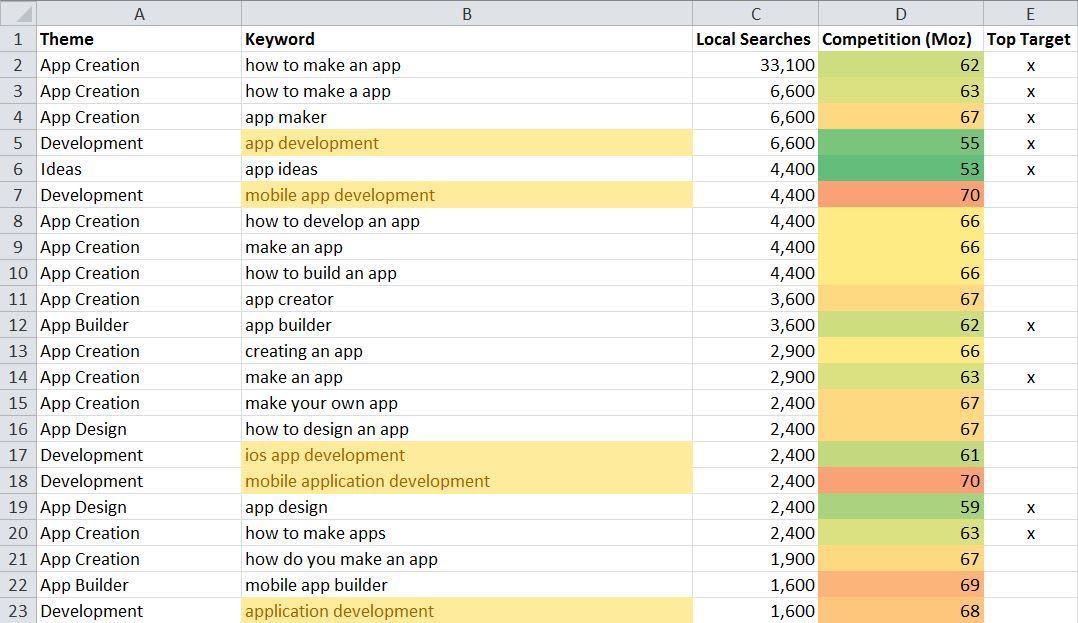This screenshot has height=623, width=1078.
Task: Click the 'Competition (Moz)' header cell
Action: [901, 39]
